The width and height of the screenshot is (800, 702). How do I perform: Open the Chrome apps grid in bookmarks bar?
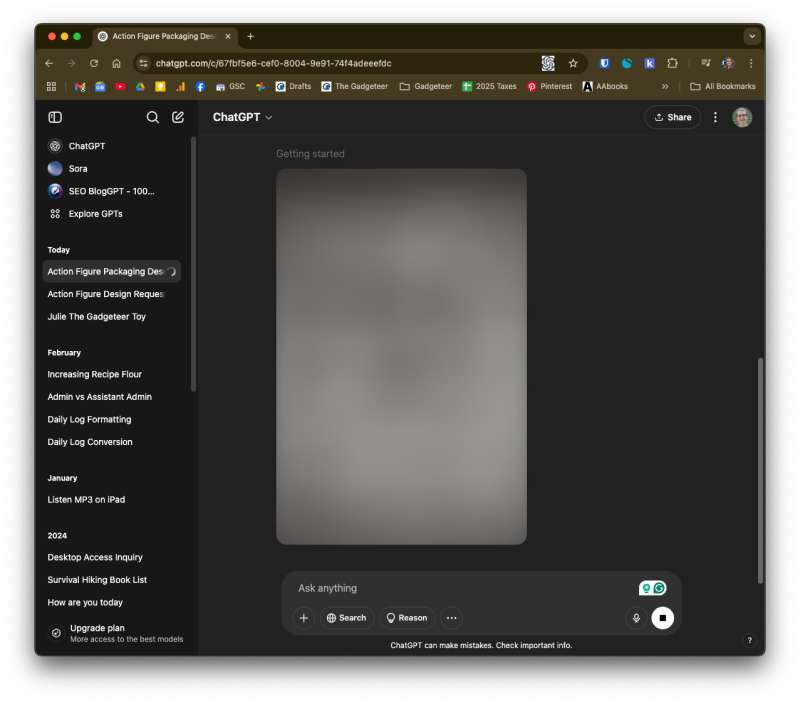pos(52,86)
